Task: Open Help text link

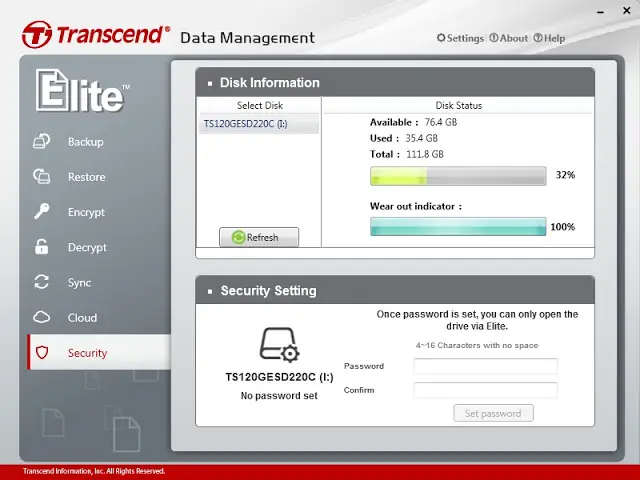Action: click(x=555, y=38)
